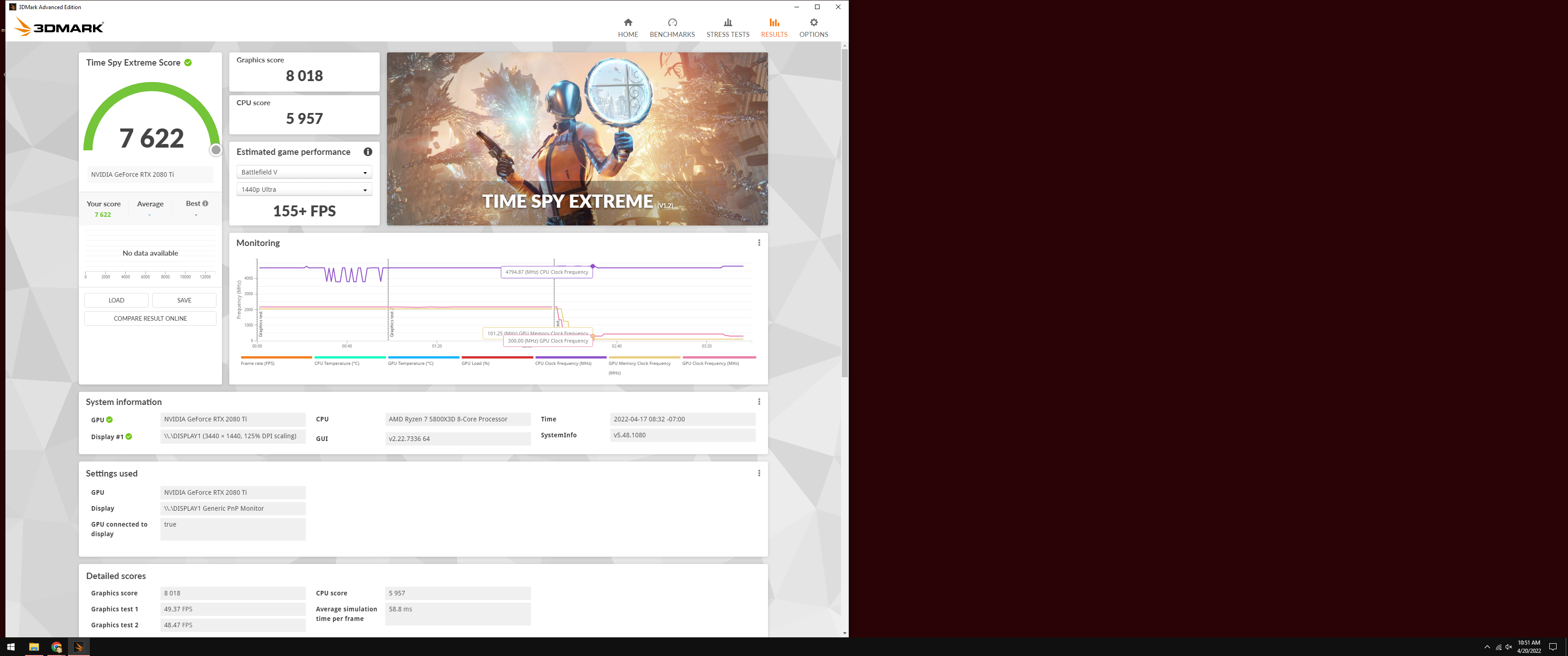Image resolution: width=1568 pixels, height=656 pixels.
Task: Open the Monitoring panel three-dot menu
Action: click(x=758, y=243)
